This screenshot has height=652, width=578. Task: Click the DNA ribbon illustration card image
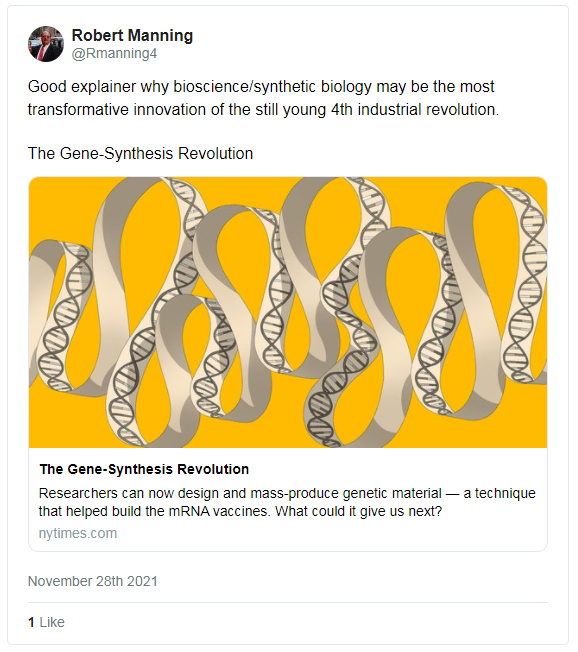(x=288, y=312)
